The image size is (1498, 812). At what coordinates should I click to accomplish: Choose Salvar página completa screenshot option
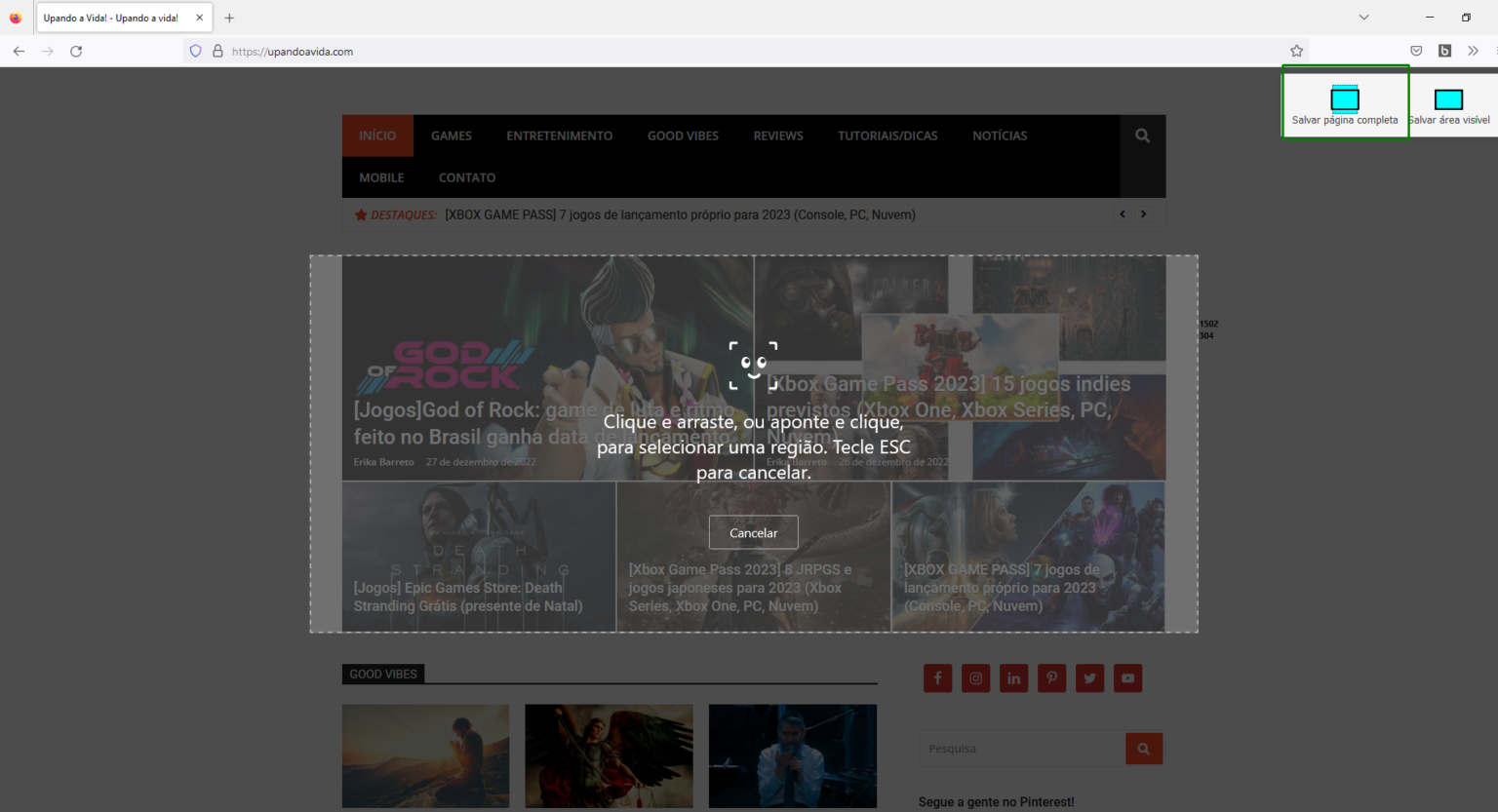[1345, 97]
